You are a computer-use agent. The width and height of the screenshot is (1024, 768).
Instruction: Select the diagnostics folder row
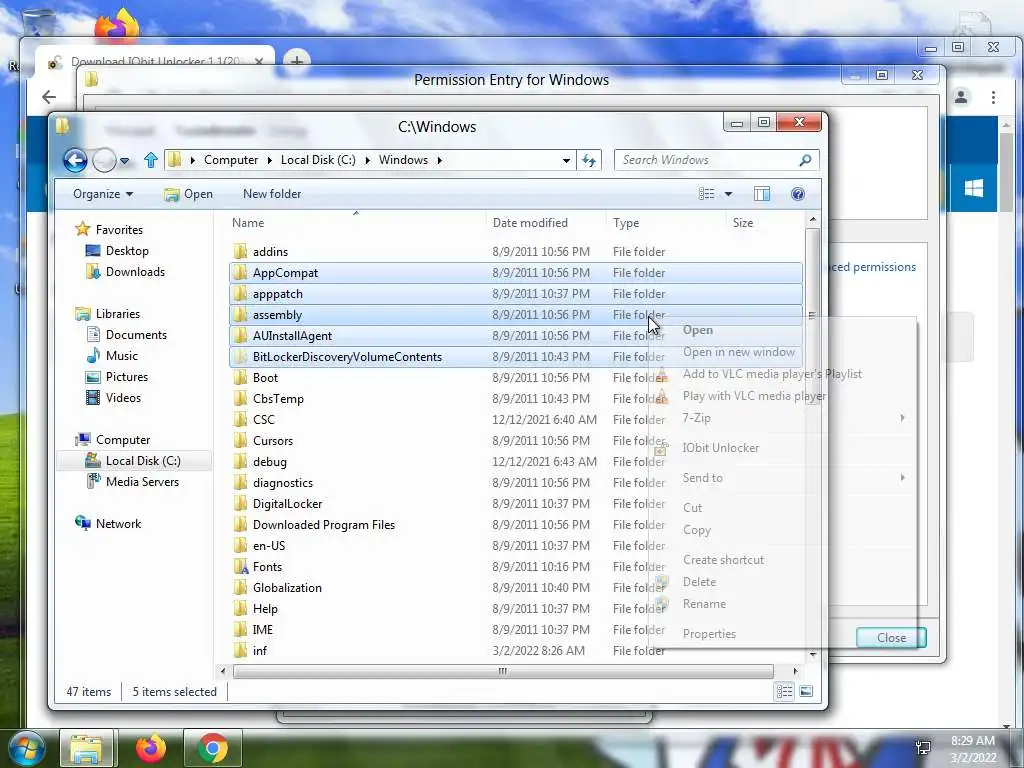pos(516,483)
